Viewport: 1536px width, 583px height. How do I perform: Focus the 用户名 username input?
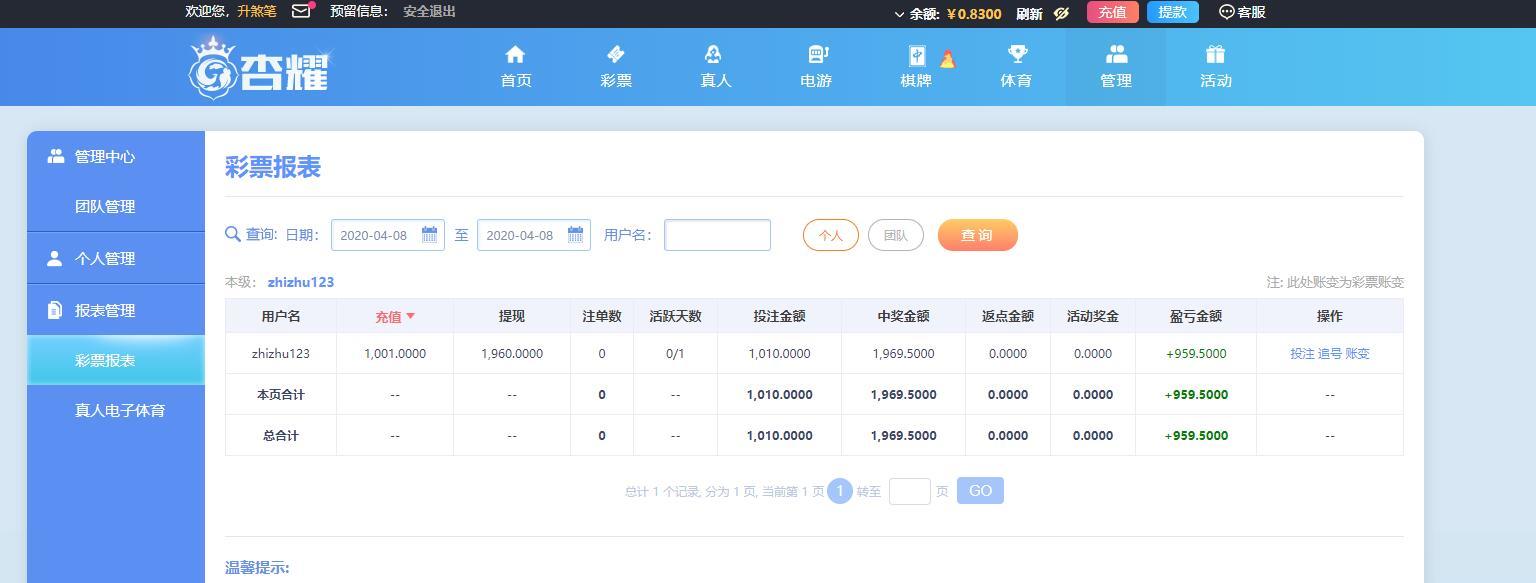coord(717,235)
